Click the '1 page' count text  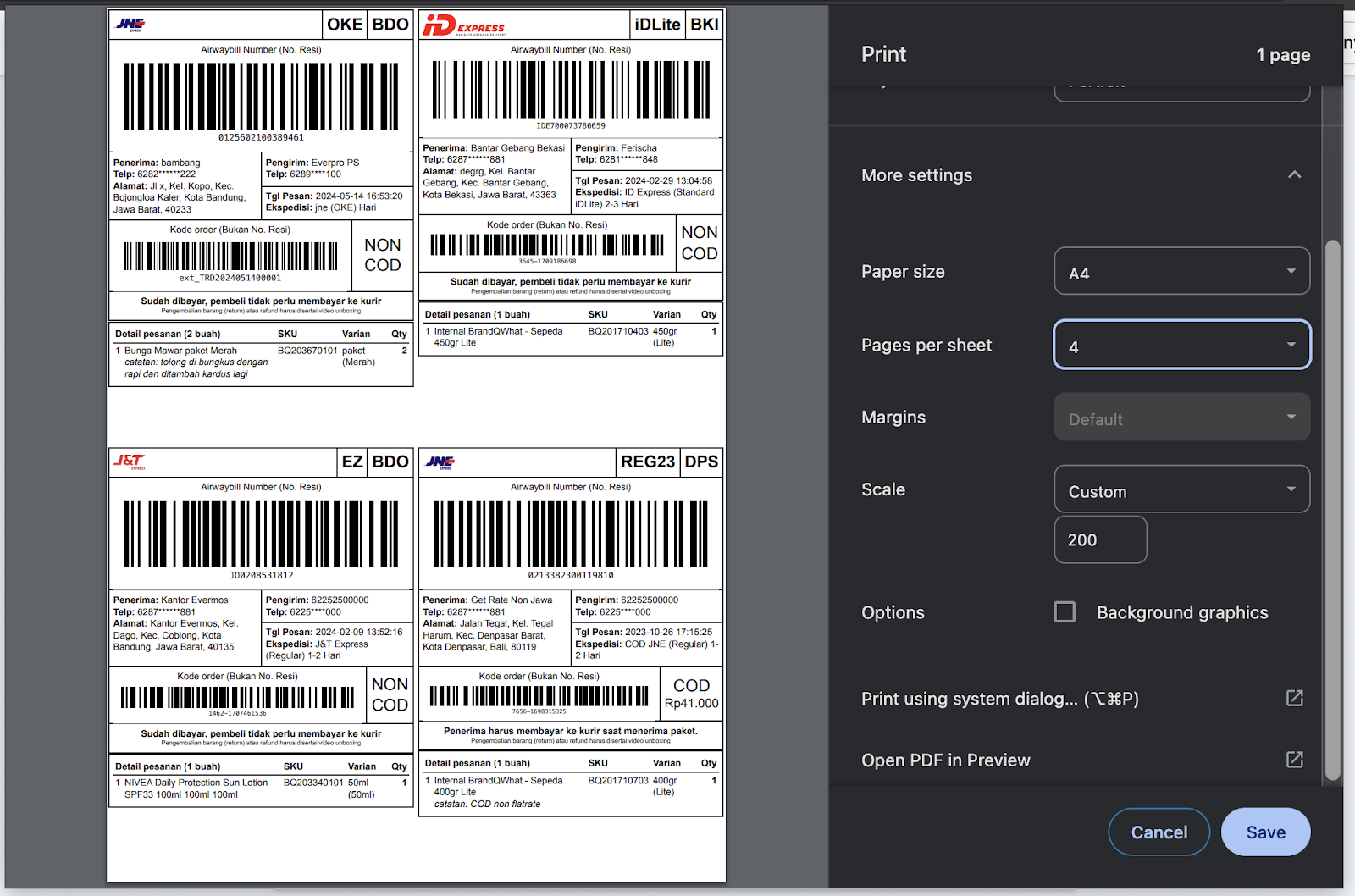pos(1283,55)
